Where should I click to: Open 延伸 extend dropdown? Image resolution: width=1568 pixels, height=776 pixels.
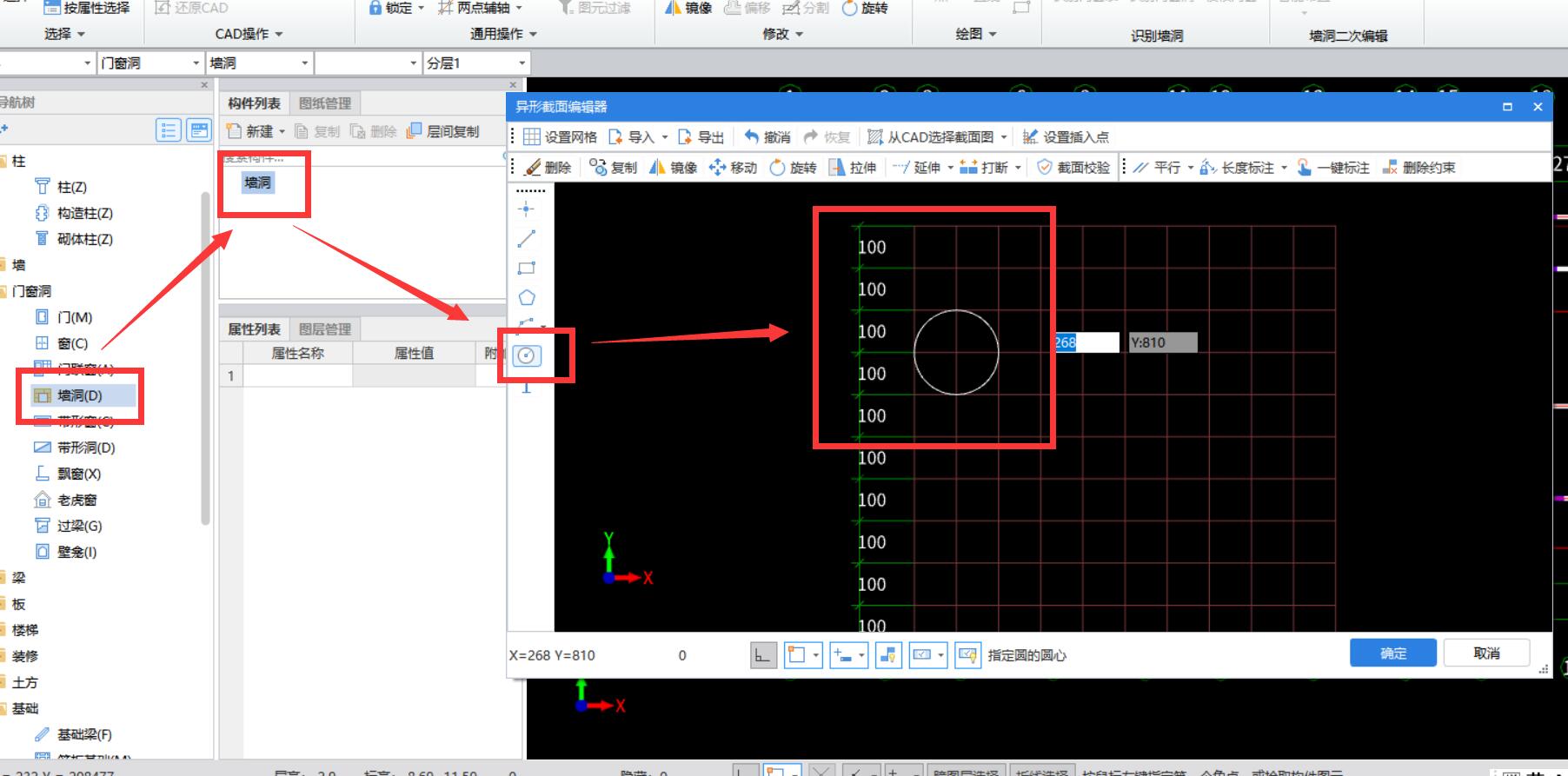pos(951,168)
